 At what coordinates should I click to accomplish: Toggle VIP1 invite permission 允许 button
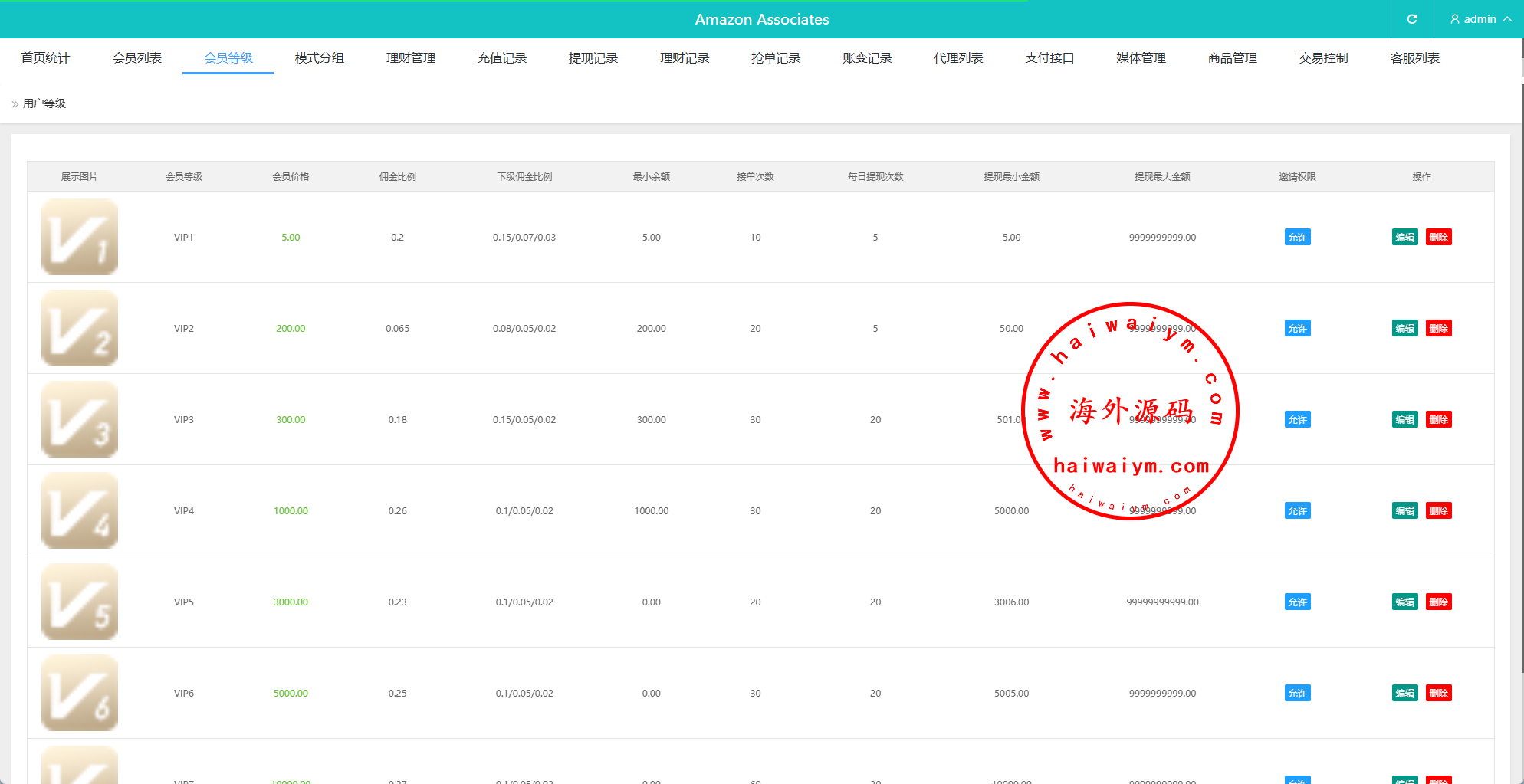1297,238
